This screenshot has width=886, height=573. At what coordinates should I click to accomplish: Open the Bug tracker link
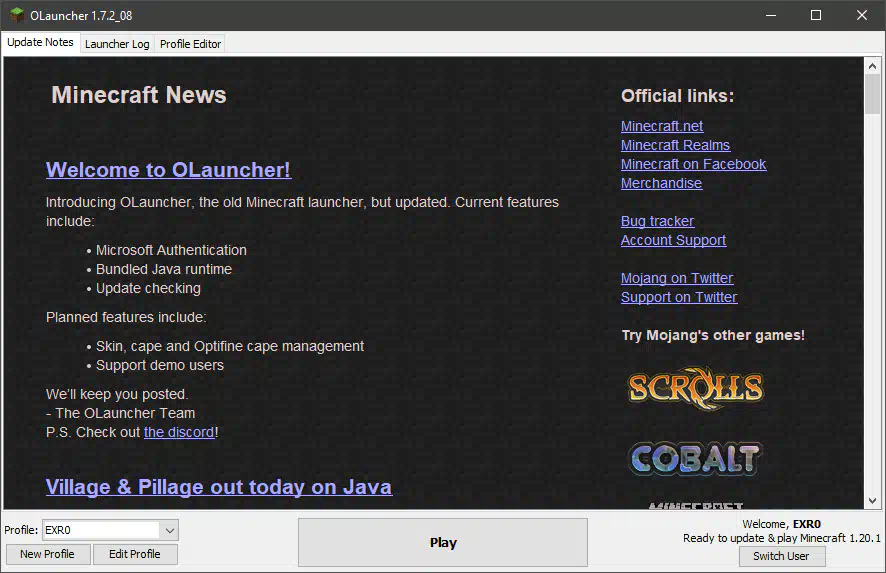point(657,222)
